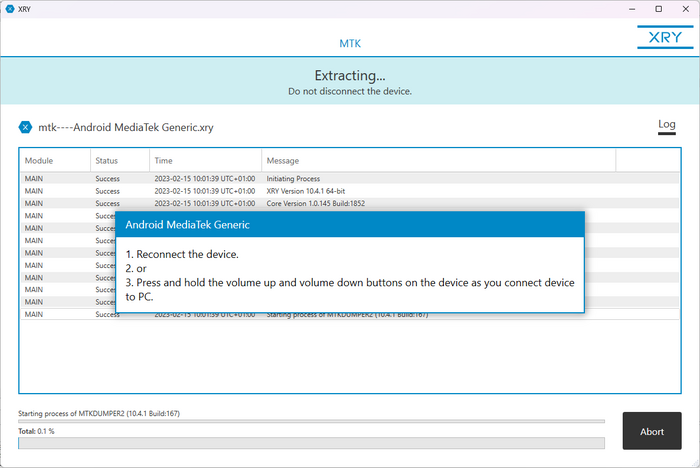Select the 'XRY Version 10.4.1 64-bit' message

click(x=306, y=191)
